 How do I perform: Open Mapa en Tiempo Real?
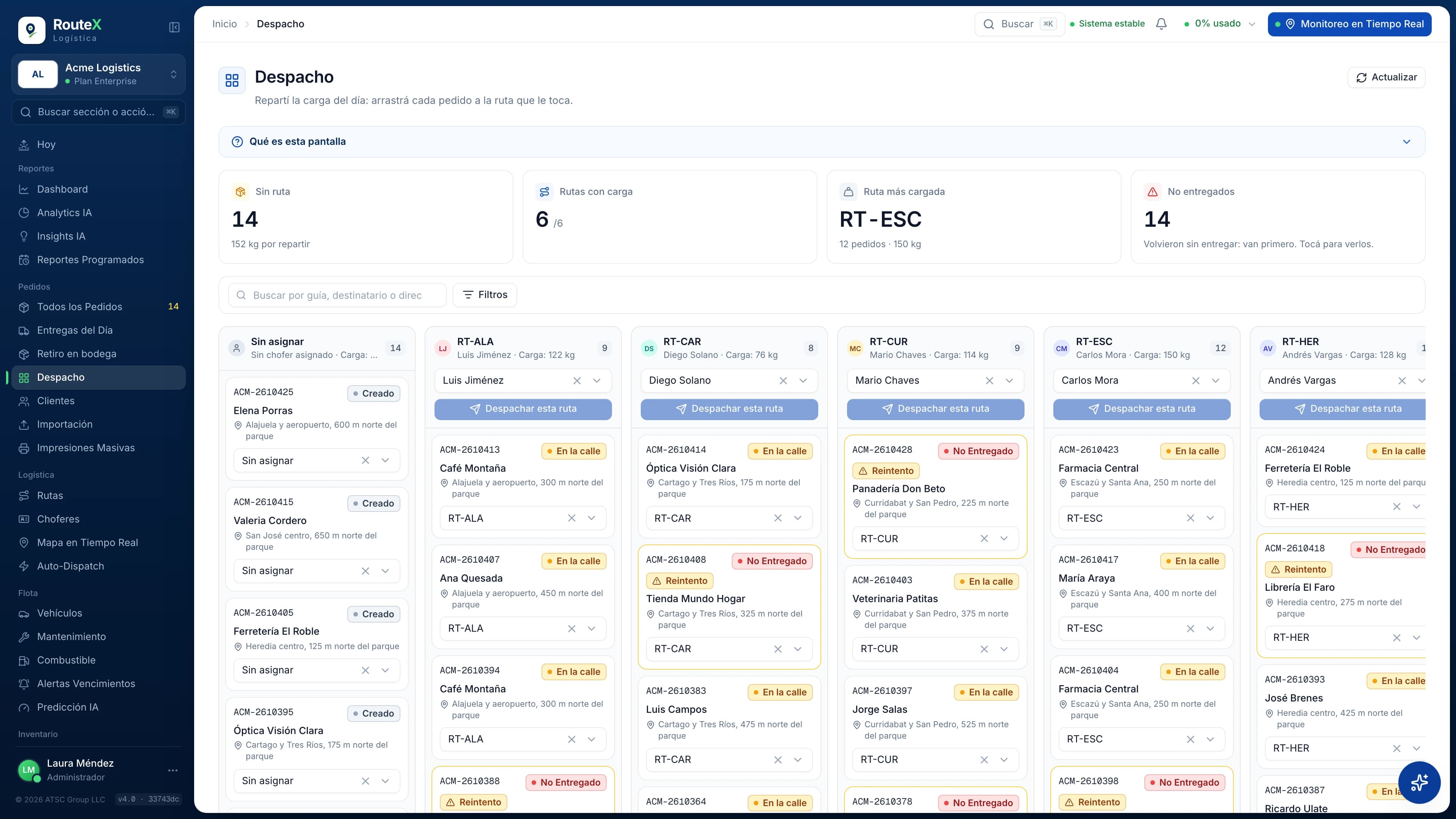pos(98,543)
